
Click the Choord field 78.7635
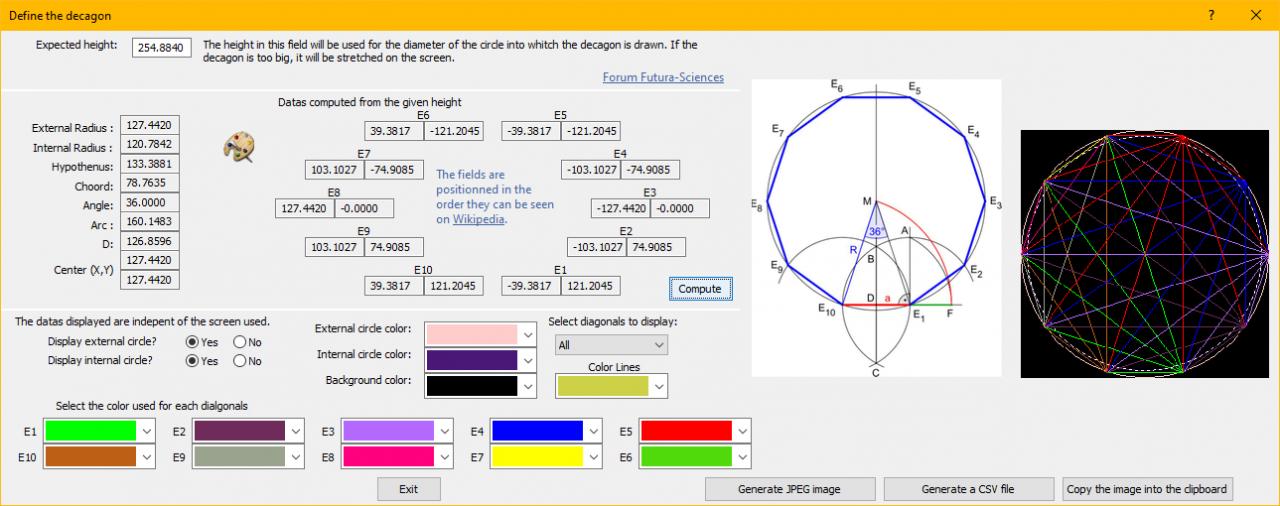[x=150, y=183]
